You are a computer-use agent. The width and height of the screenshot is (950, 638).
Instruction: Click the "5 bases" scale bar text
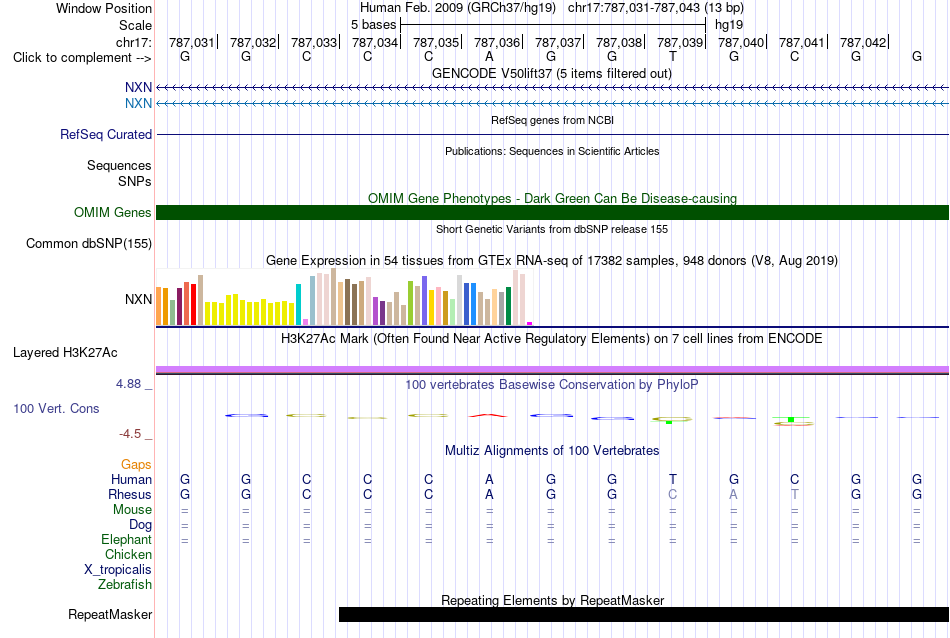point(373,25)
